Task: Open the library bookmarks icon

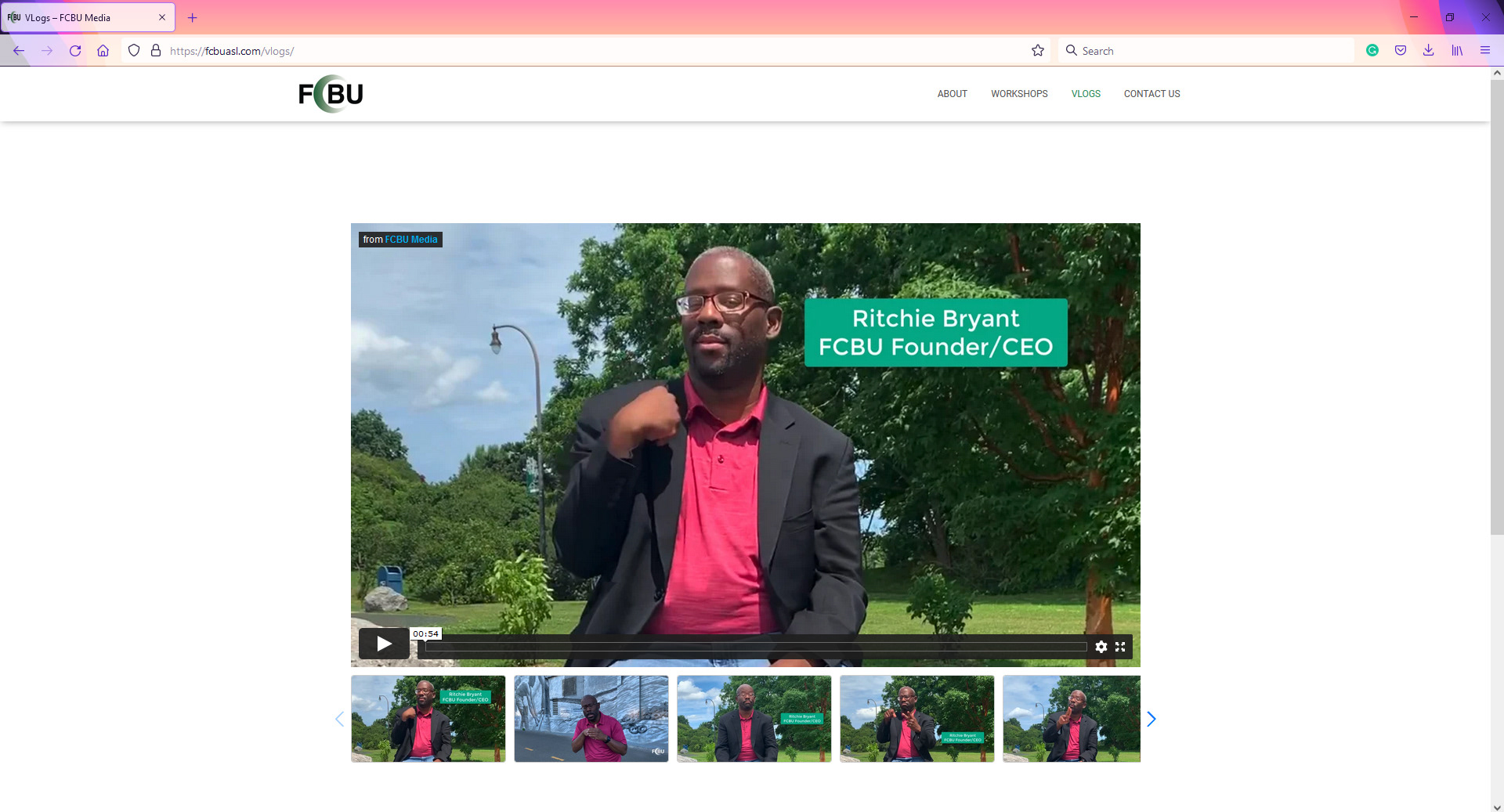Action: [1457, 51]
